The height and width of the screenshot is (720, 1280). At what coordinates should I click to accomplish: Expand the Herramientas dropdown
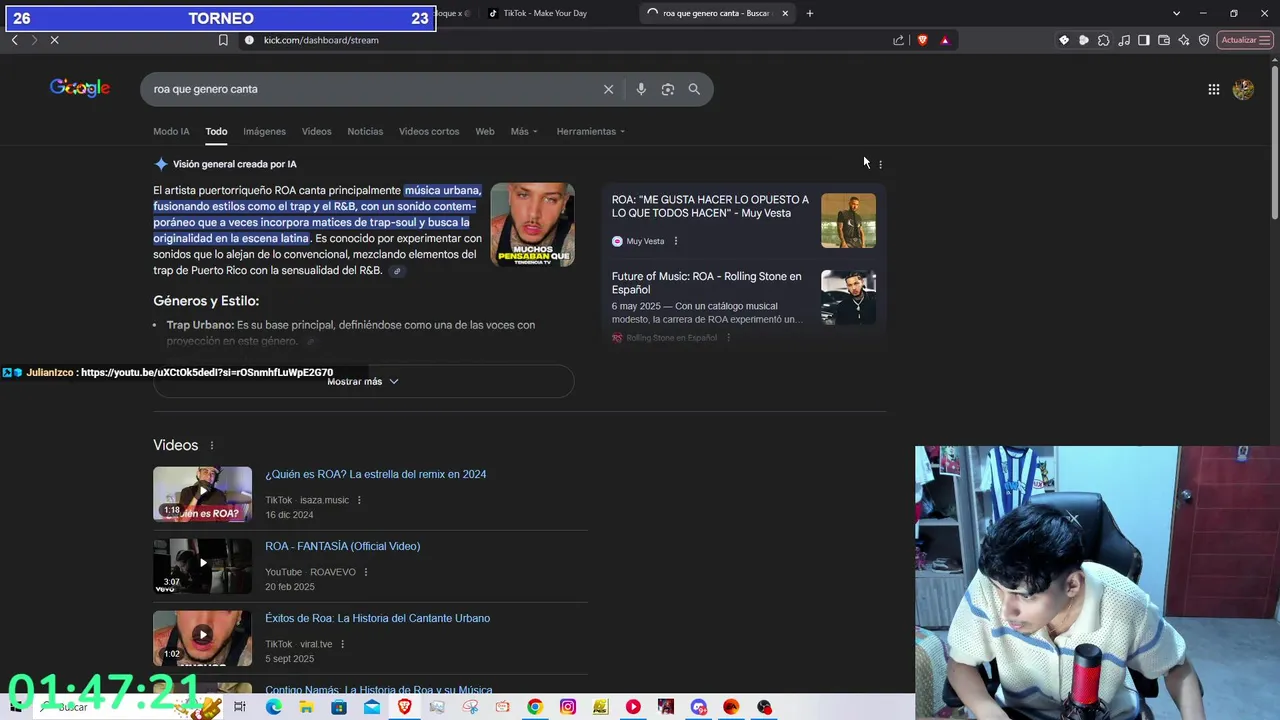[590, 131]
